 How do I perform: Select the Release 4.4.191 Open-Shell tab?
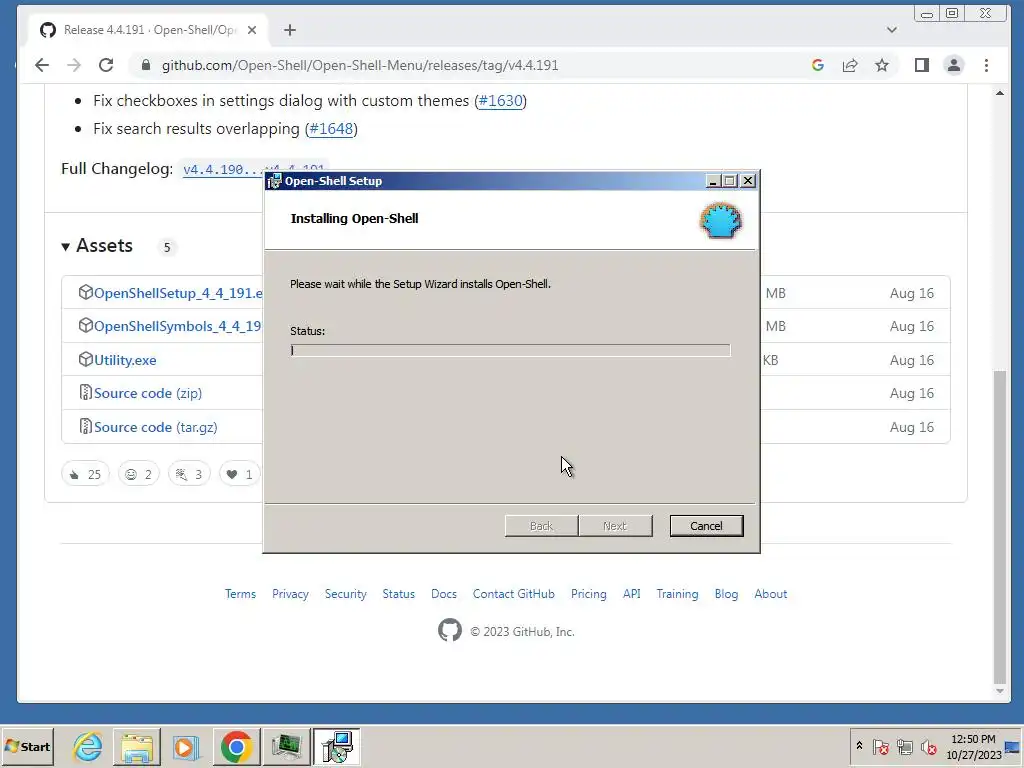148,30
